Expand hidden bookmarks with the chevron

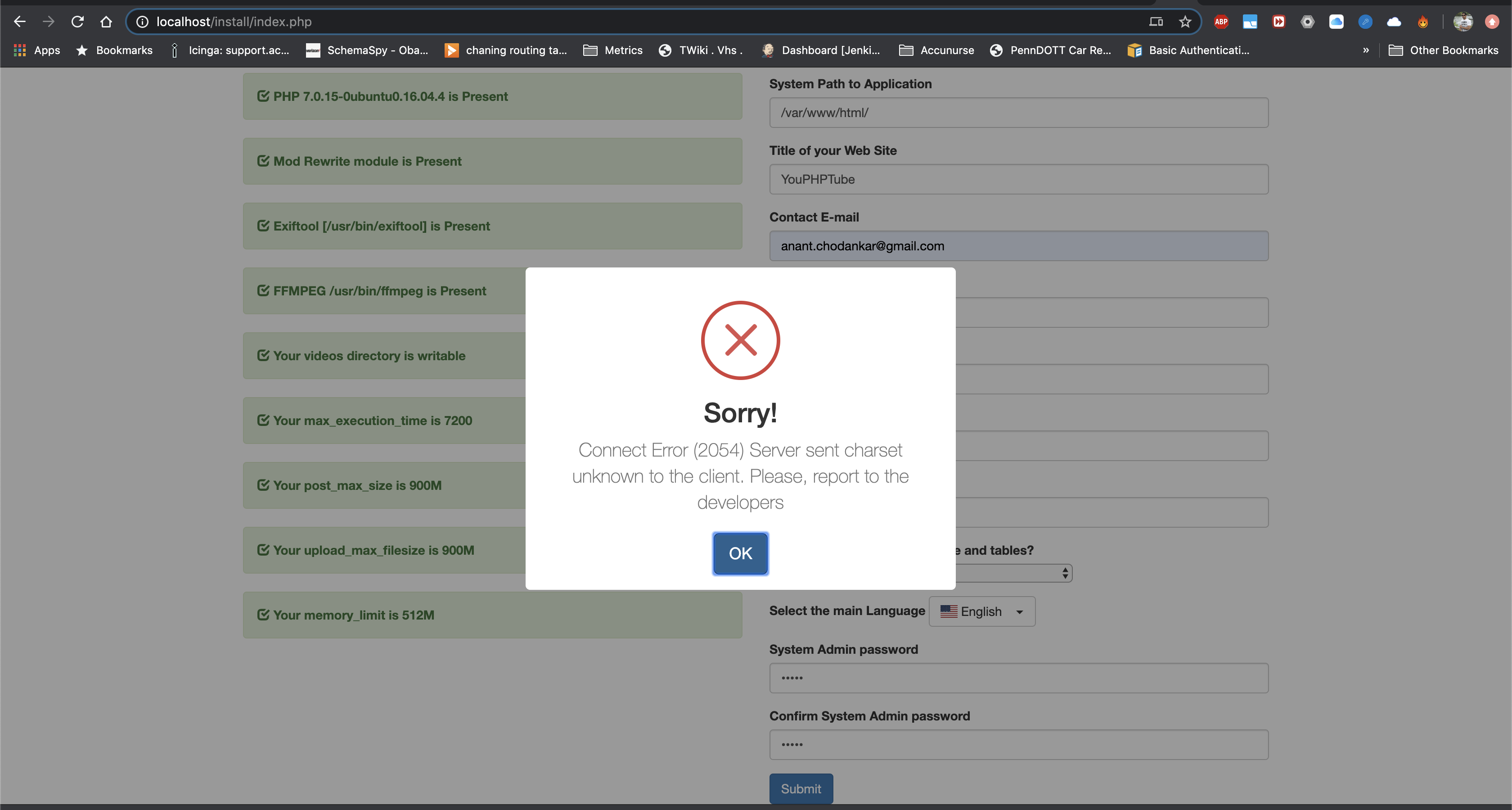click(x=1366, y=50)
